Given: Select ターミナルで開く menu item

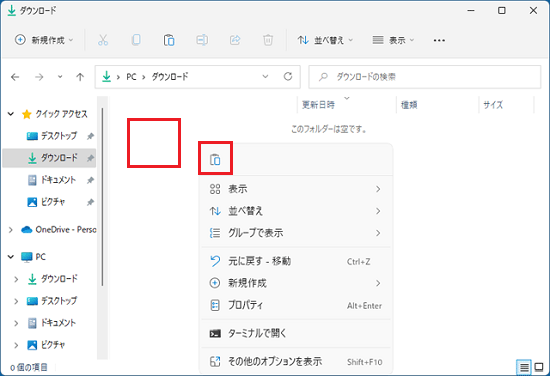Looking at the screenshot, I should click(x=296, y=333).
